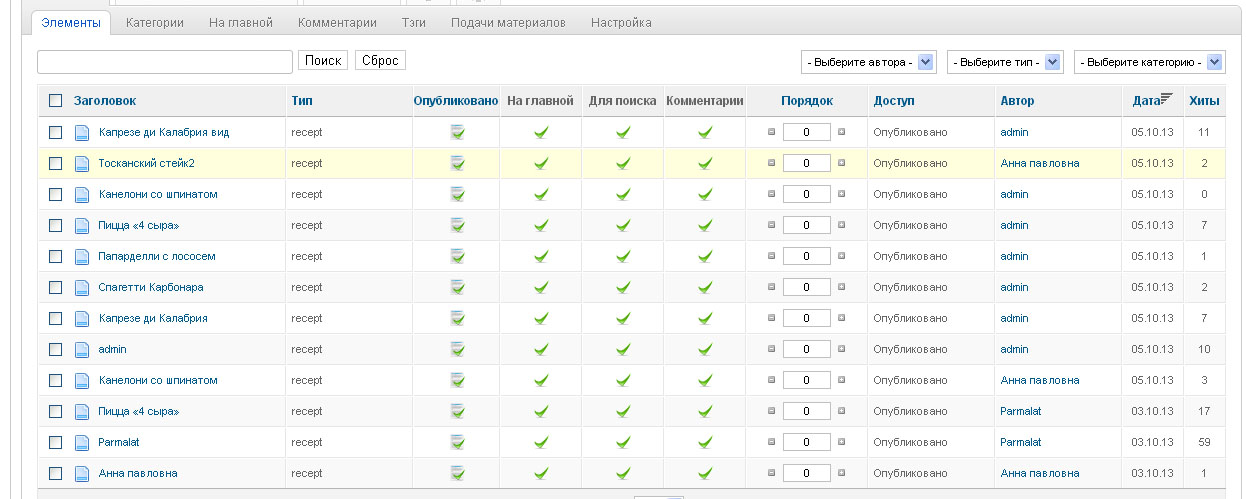The image size is (1246, 499).
Task: Open the Выберите автора dropdown
Action: [x=868, y=62]
